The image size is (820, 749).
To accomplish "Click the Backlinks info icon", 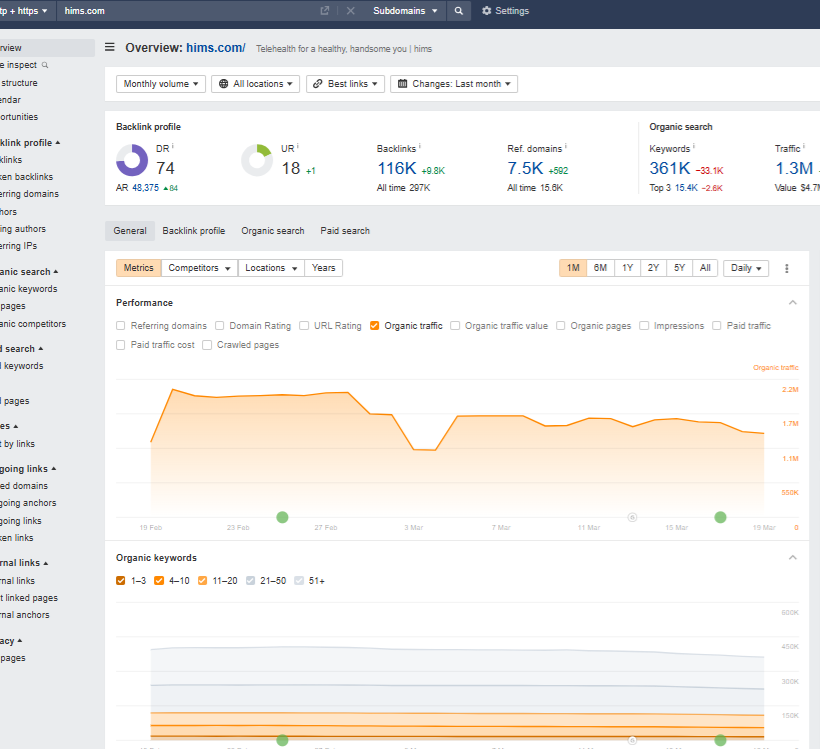I will click(419, 146).
